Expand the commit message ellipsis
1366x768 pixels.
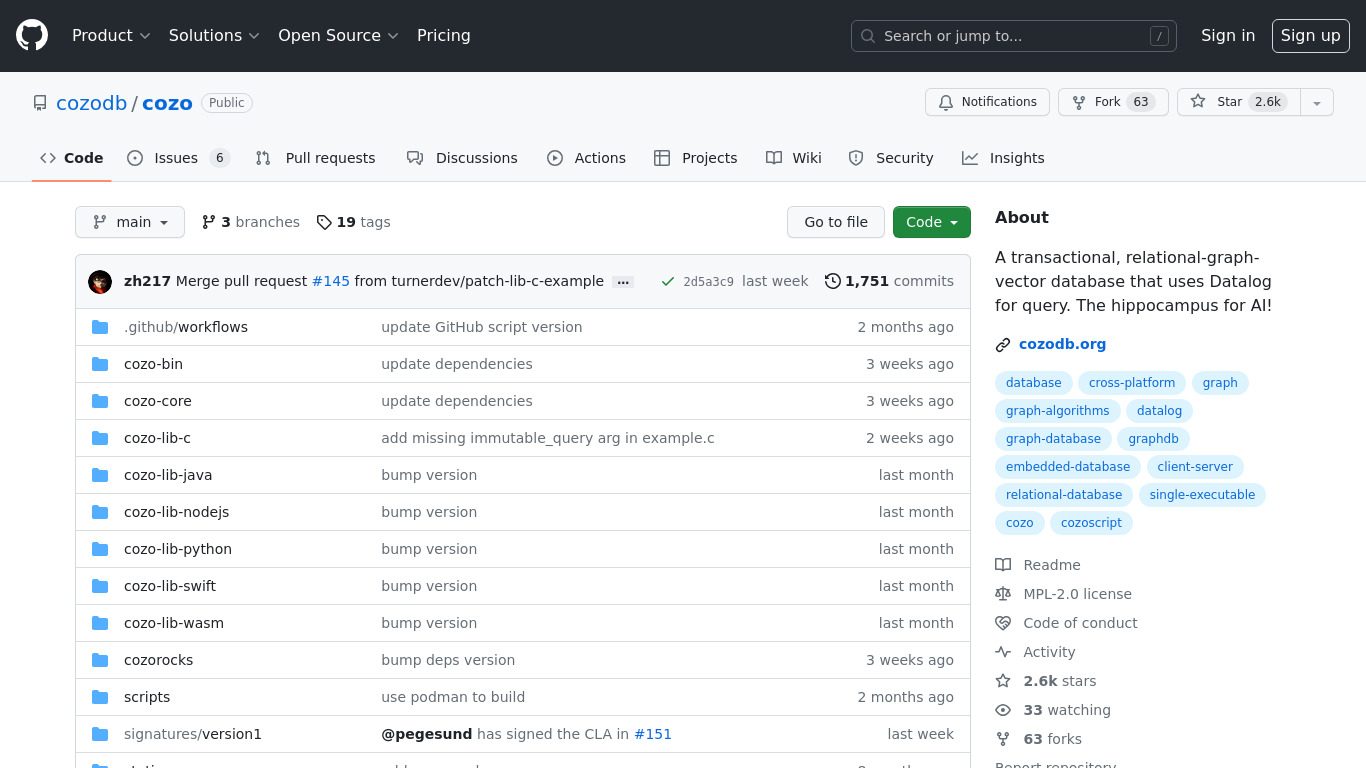(623, 282)
